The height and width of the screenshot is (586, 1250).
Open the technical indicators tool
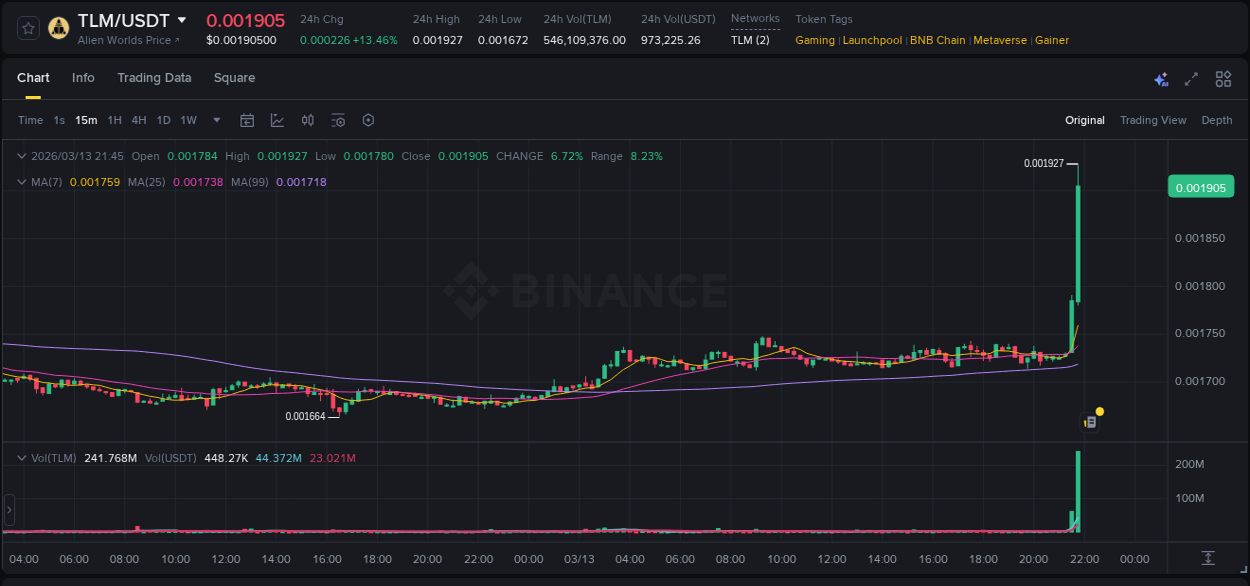click(x=276, y=119)
